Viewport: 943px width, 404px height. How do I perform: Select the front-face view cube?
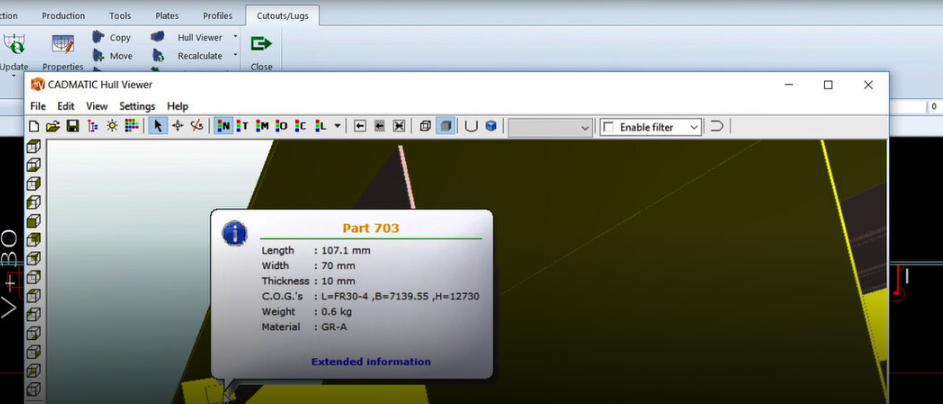click(34, 221)
